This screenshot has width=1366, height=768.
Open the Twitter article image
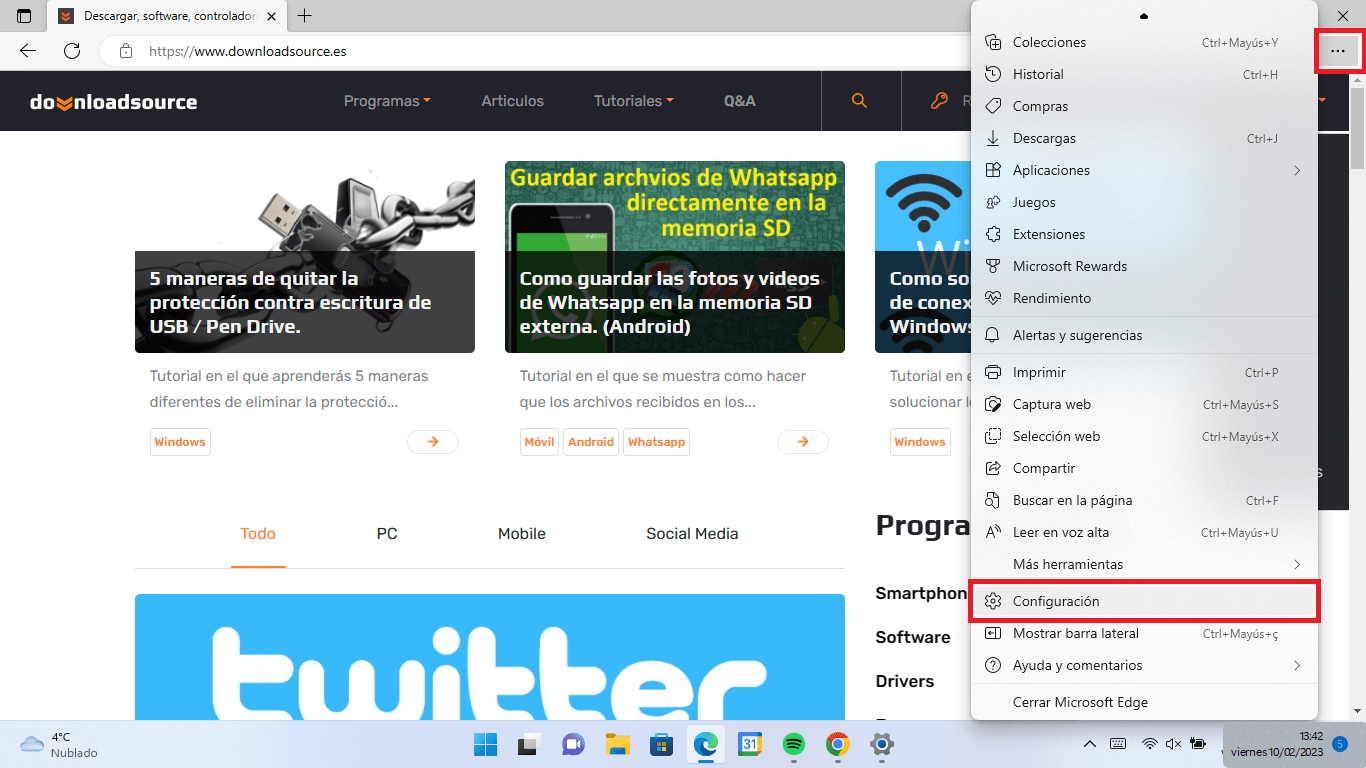pos(490,657)
